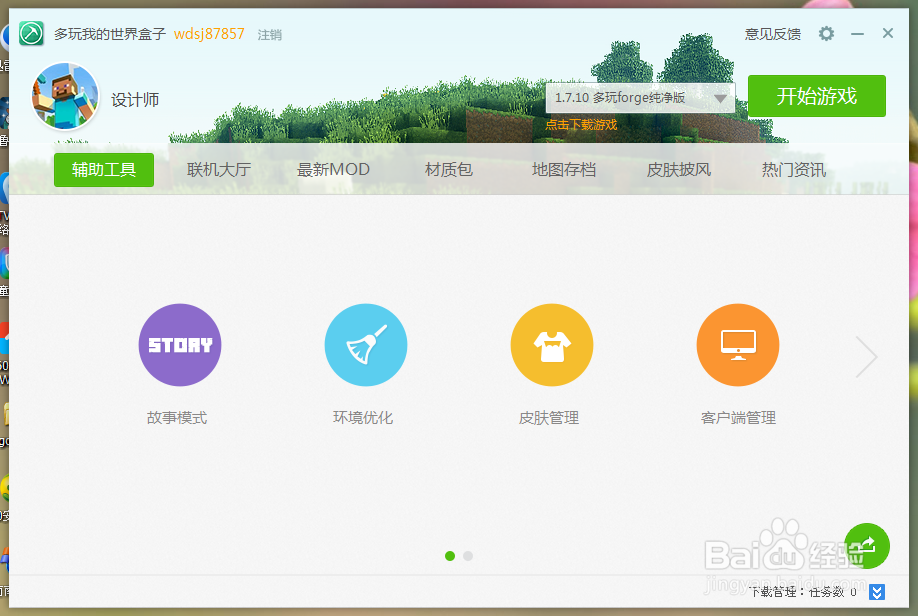Click the 客户端管理 label
The image size is (918, 616).
pyautogui.click(x=738, y=417)
